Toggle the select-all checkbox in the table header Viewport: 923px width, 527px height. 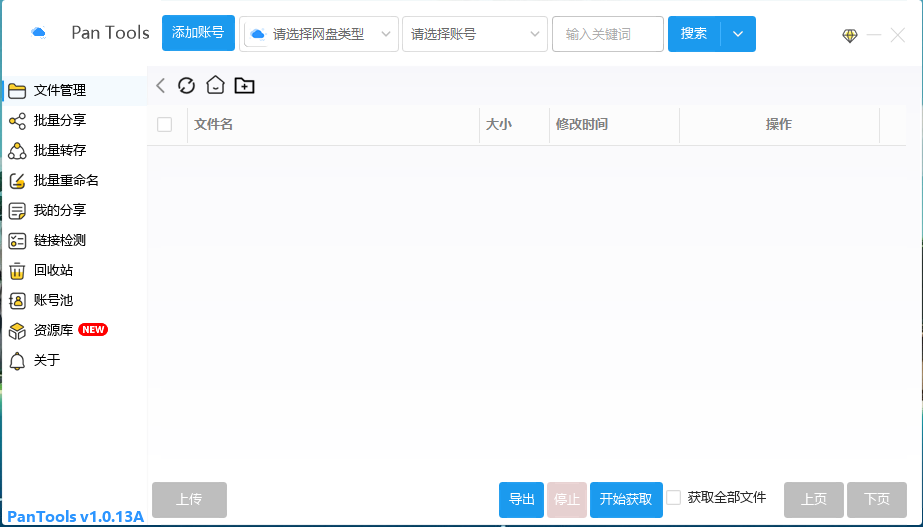(164, 124)
